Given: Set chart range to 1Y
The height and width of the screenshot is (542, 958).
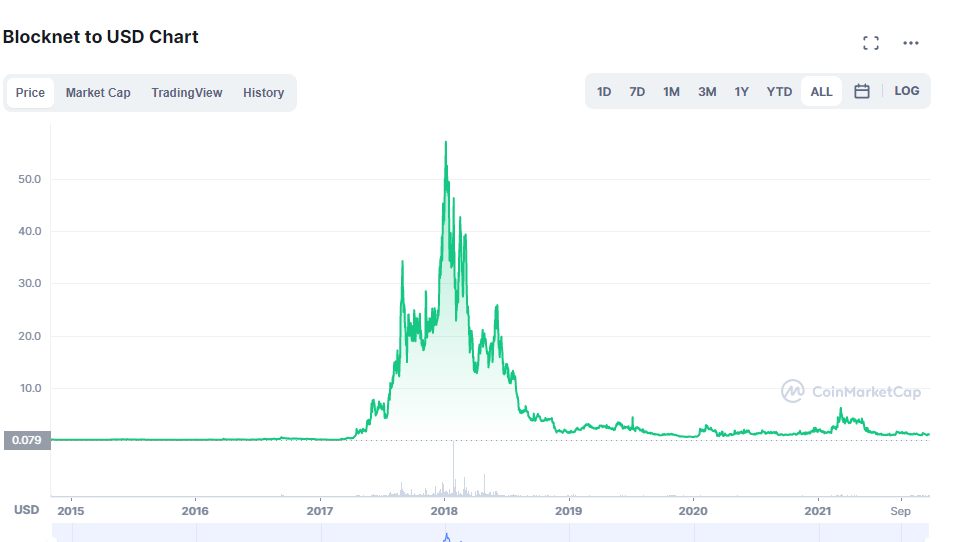Looking at the screenshot, I should tap(741, 92).
